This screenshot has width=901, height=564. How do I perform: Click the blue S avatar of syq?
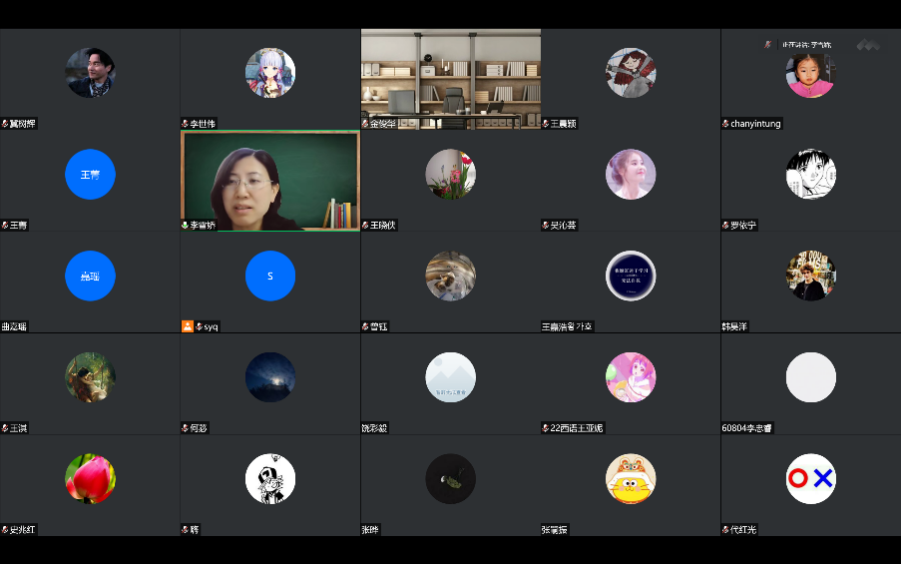coord(270,276)
